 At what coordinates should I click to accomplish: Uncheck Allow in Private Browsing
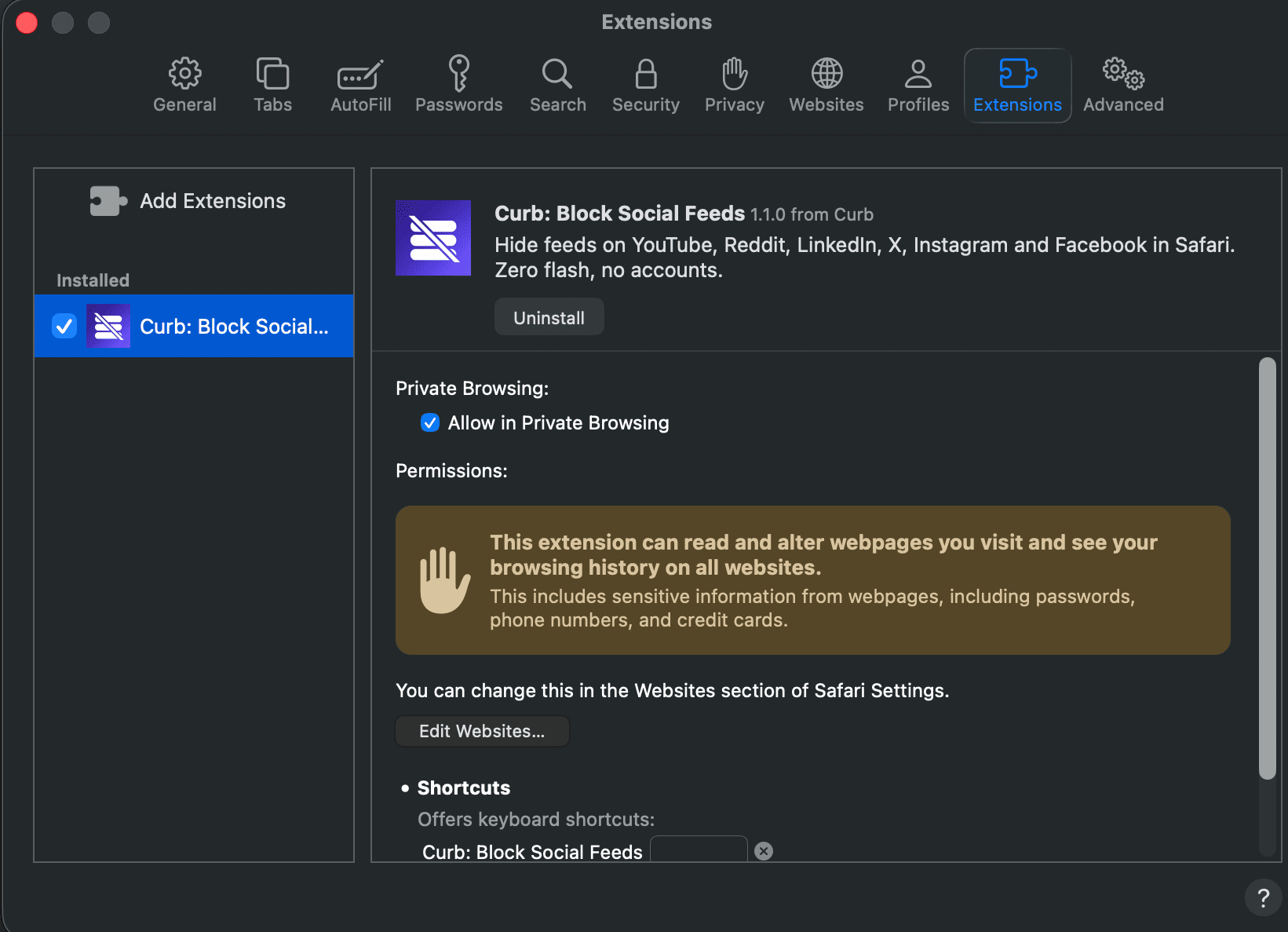(430, 422)
